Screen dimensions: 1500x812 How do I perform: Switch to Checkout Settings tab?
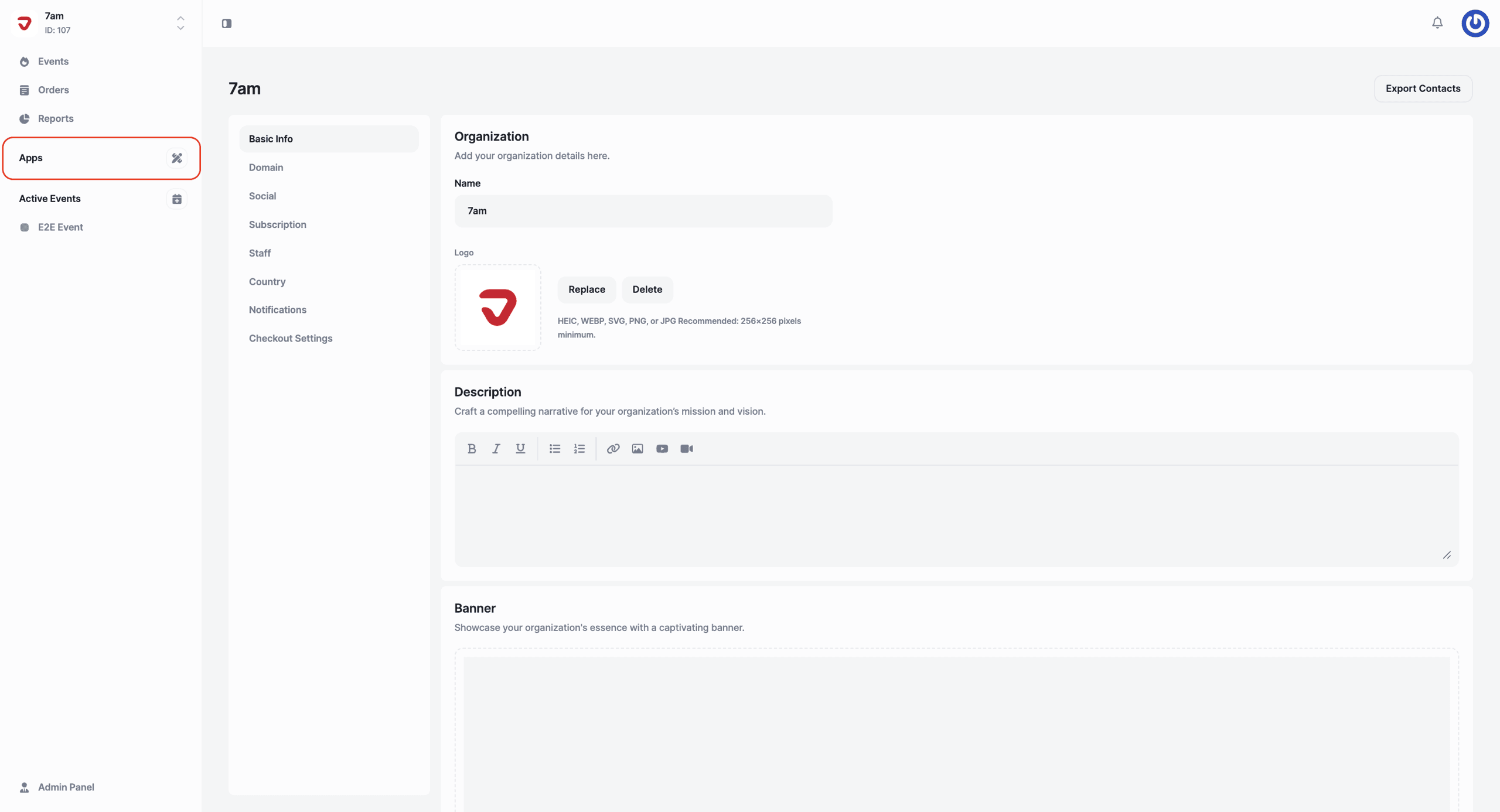[x=291, y=338]
